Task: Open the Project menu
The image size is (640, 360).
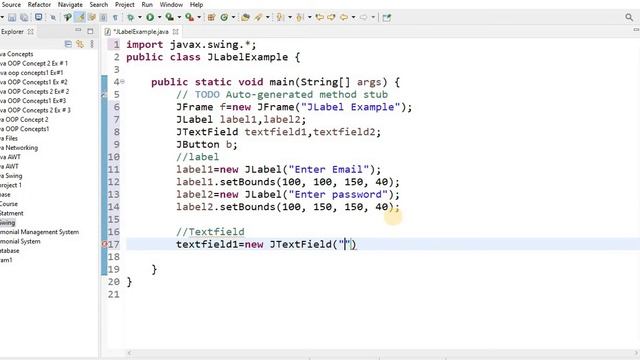Action: [124, 4]
